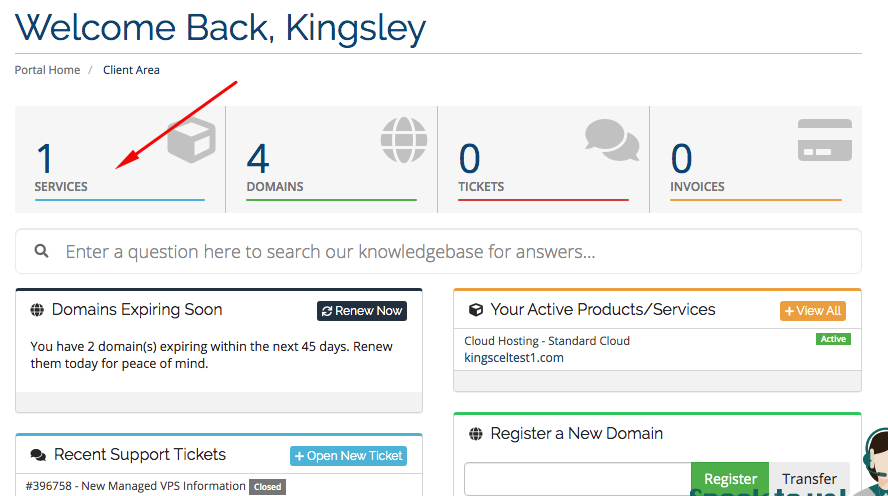The width and height of the screenshot is (888, 496).
Task: Click the globe icon beside Domains Expiring Soon
Action: click(x=38, y=310)
